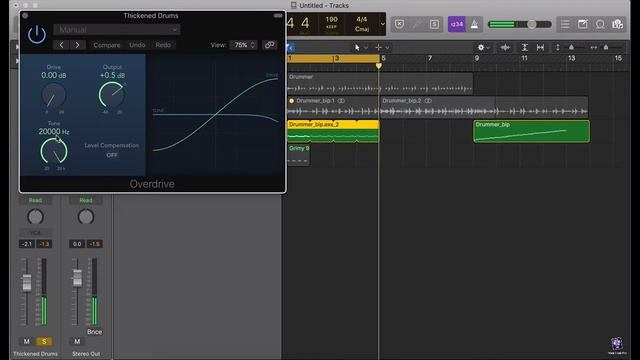
Task: Mute the Thickened Drums channel strip
Action: [27, 341]
